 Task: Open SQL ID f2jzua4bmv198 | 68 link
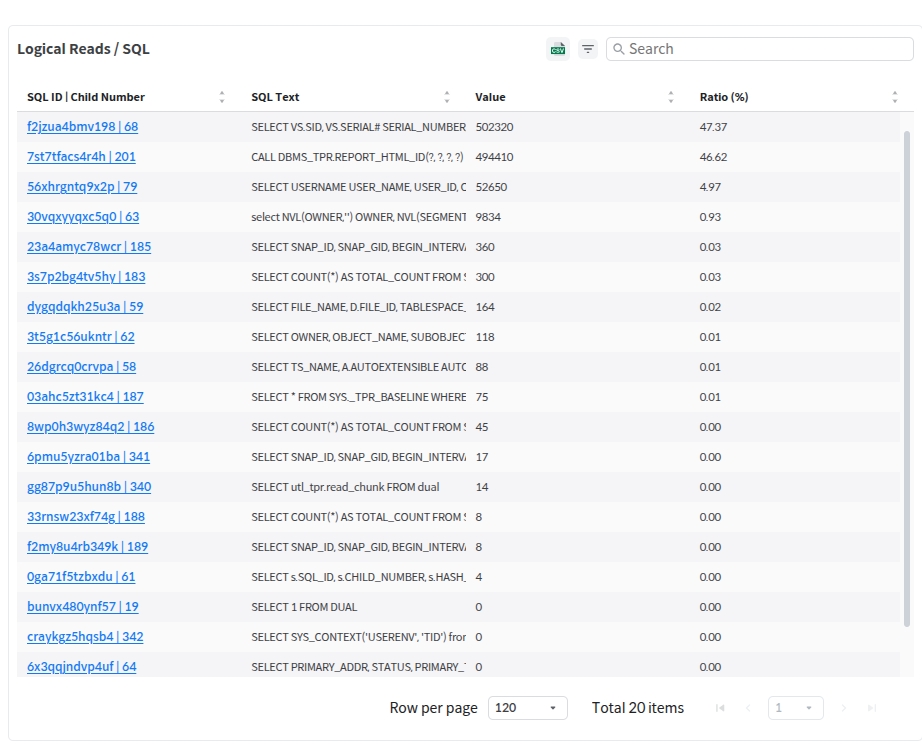(x=82, y=127)
